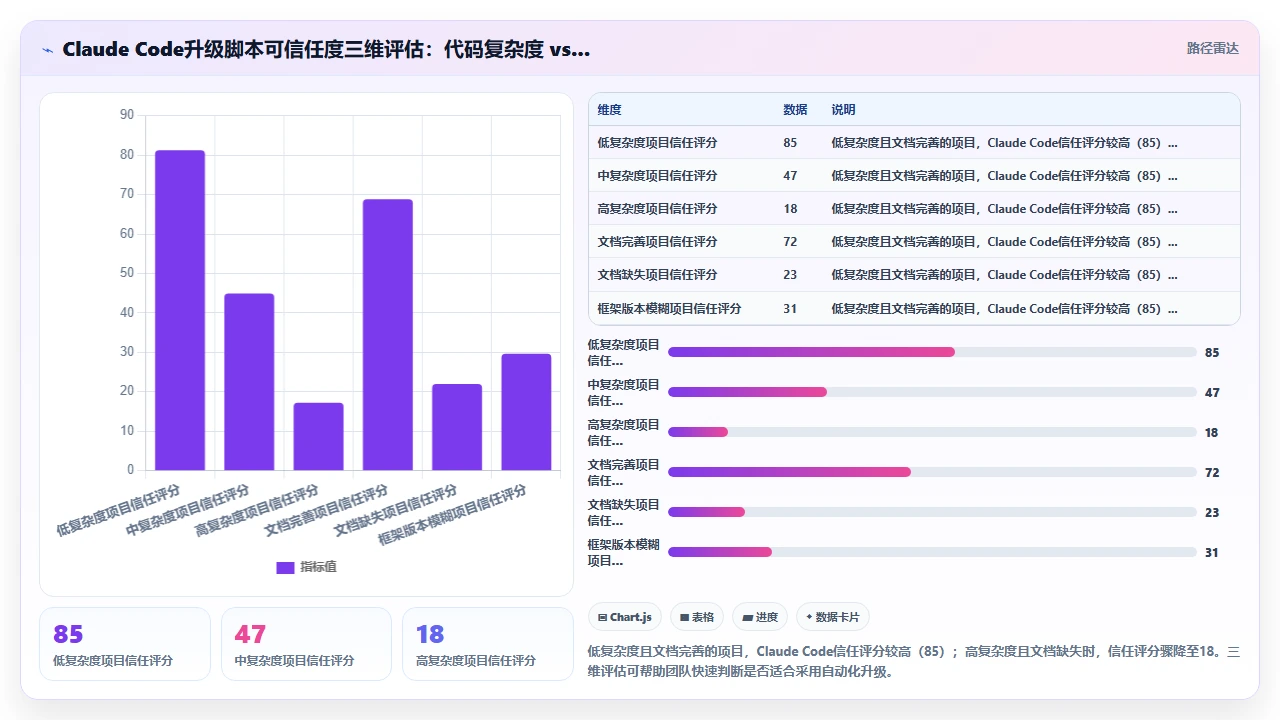Screen dimensions: 1280x720
Task: Click the value 18 in the table
Action: click(790, 209)
